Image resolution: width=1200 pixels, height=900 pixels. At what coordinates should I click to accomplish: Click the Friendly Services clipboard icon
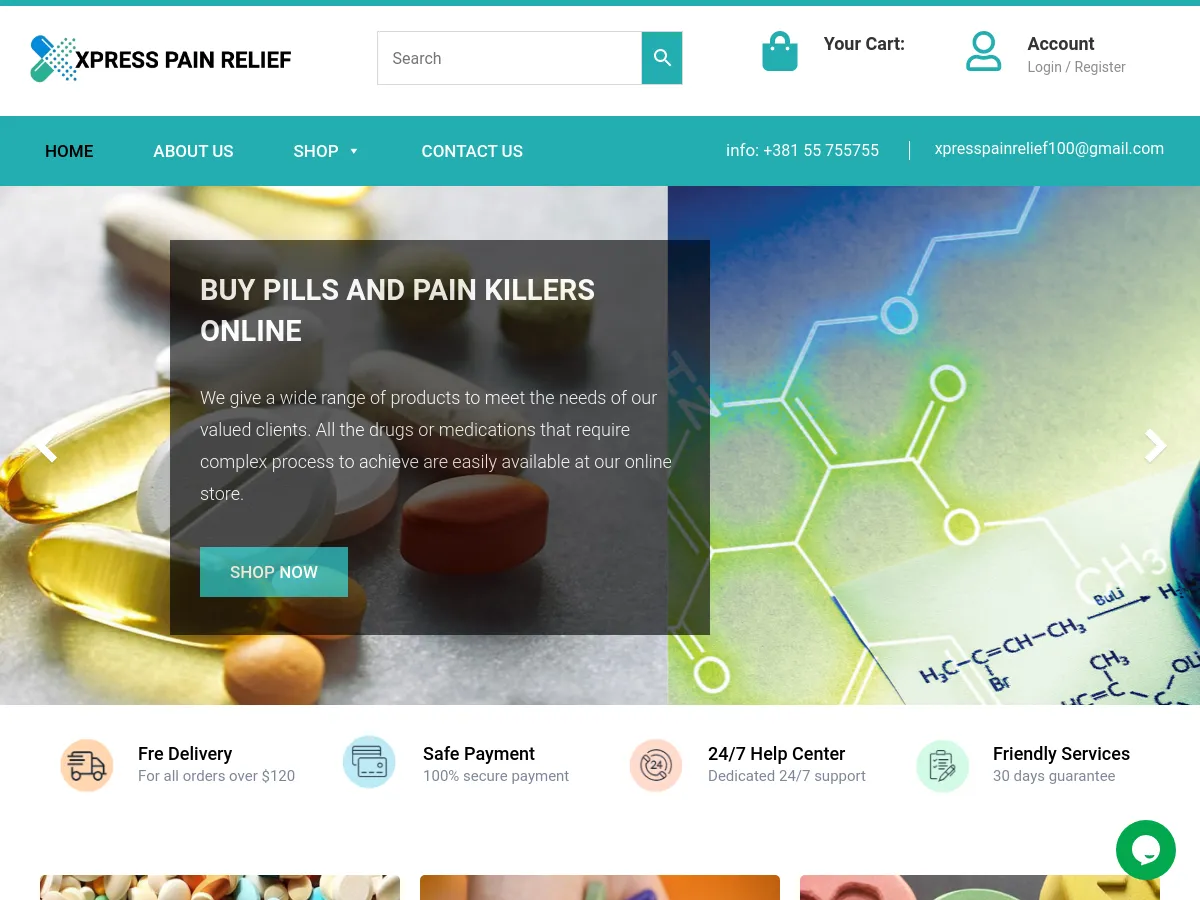(942, 766)
